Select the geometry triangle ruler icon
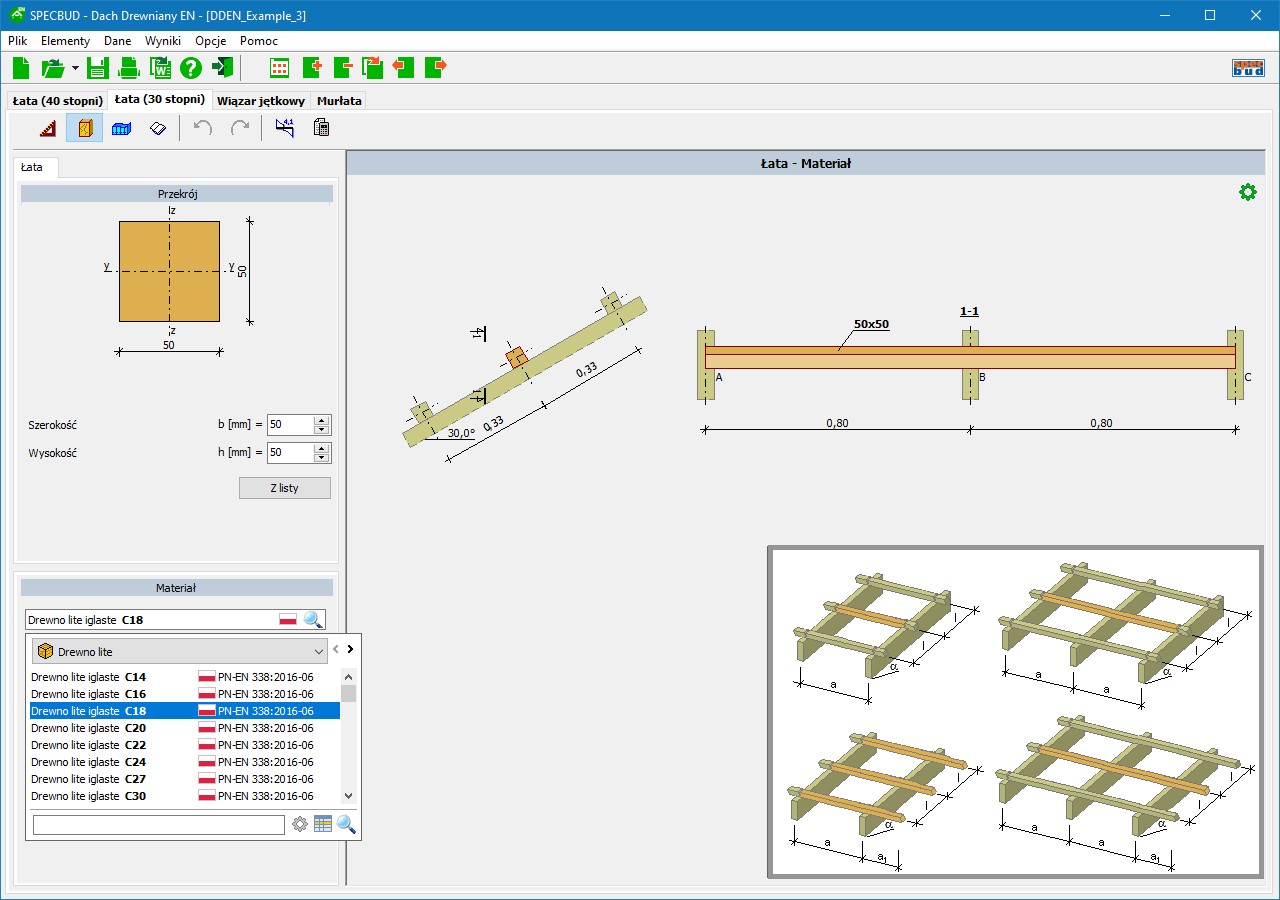The width and height of the screenshot is (1280, 900). (x=47, y=128)
